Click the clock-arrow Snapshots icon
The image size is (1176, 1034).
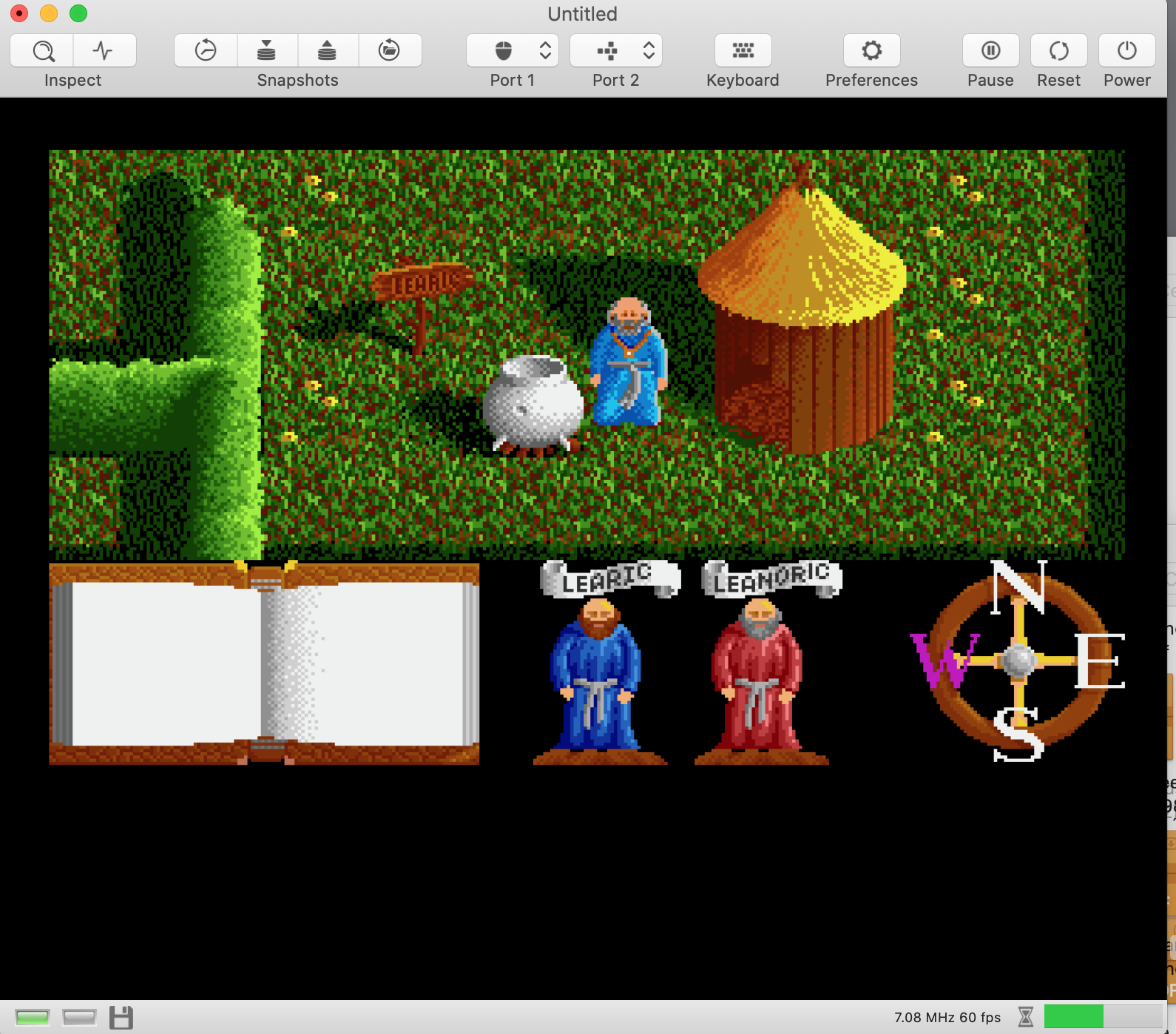[206, 50]
